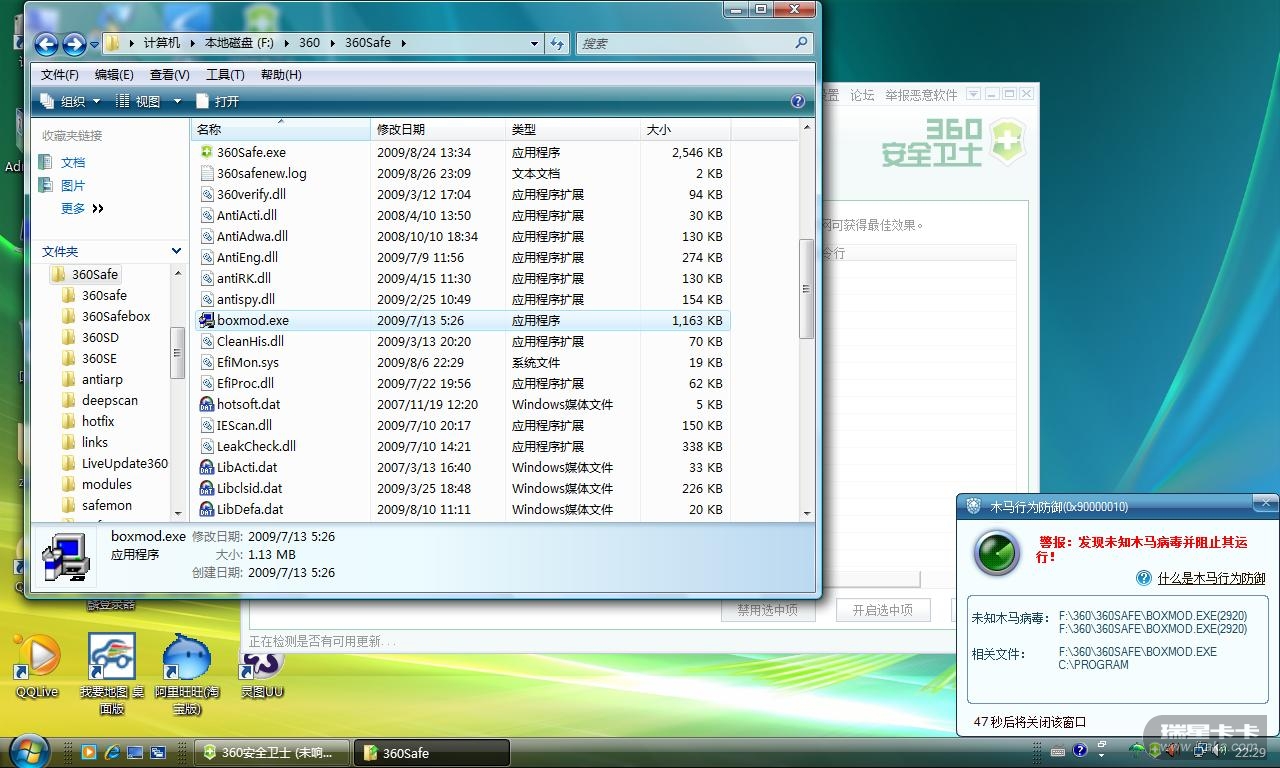The width and height of the screenshot is (1280, 768).
Task: Click the file list vertical scrollbar thumb
Action: (x=807, y=289)
